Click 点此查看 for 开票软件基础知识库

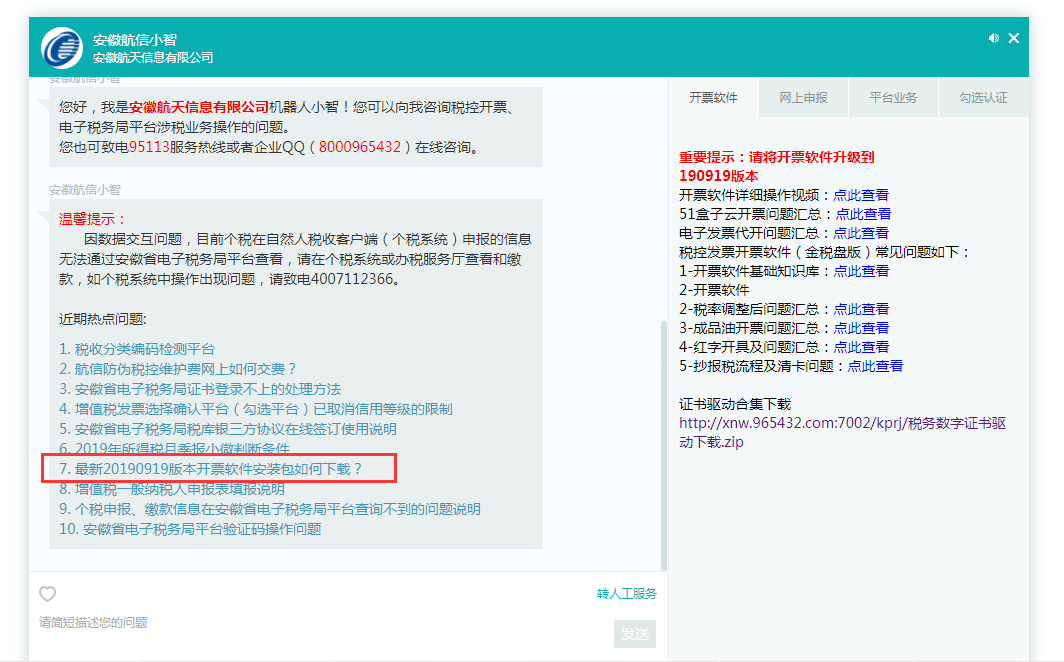click(x=860, y=271)
